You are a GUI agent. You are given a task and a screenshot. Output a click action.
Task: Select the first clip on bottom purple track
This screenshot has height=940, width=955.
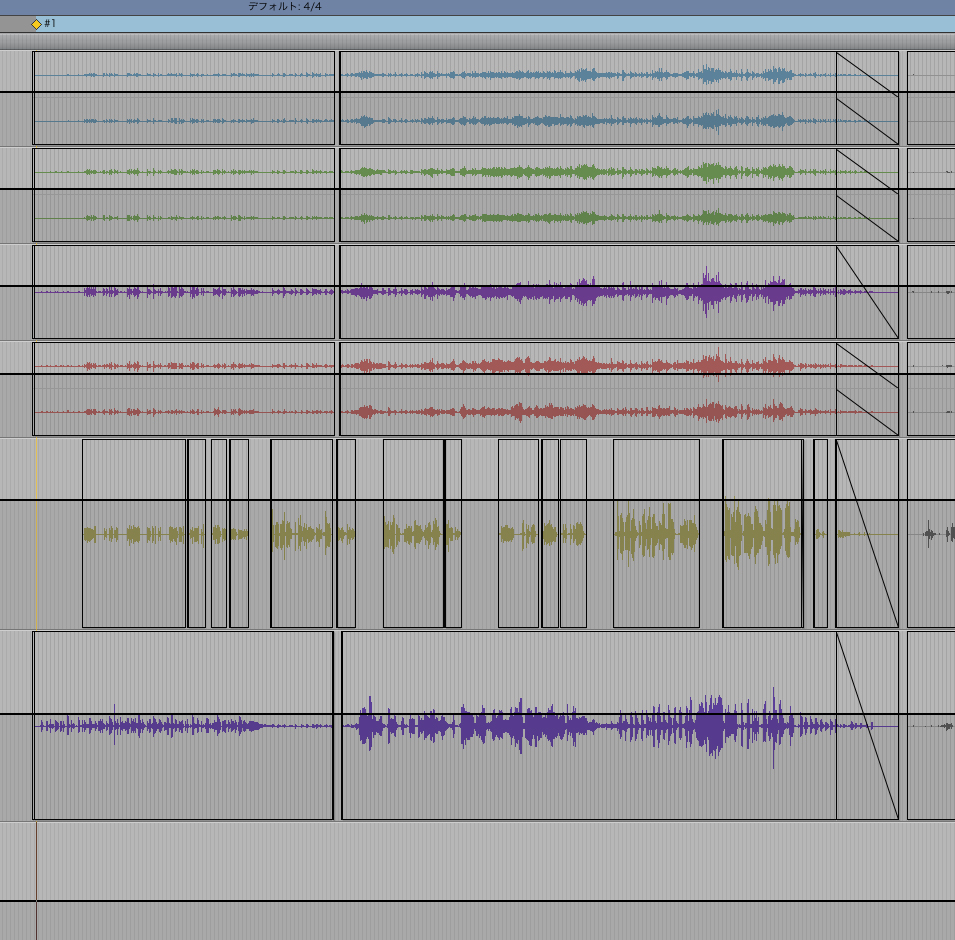tap(183, 725)
